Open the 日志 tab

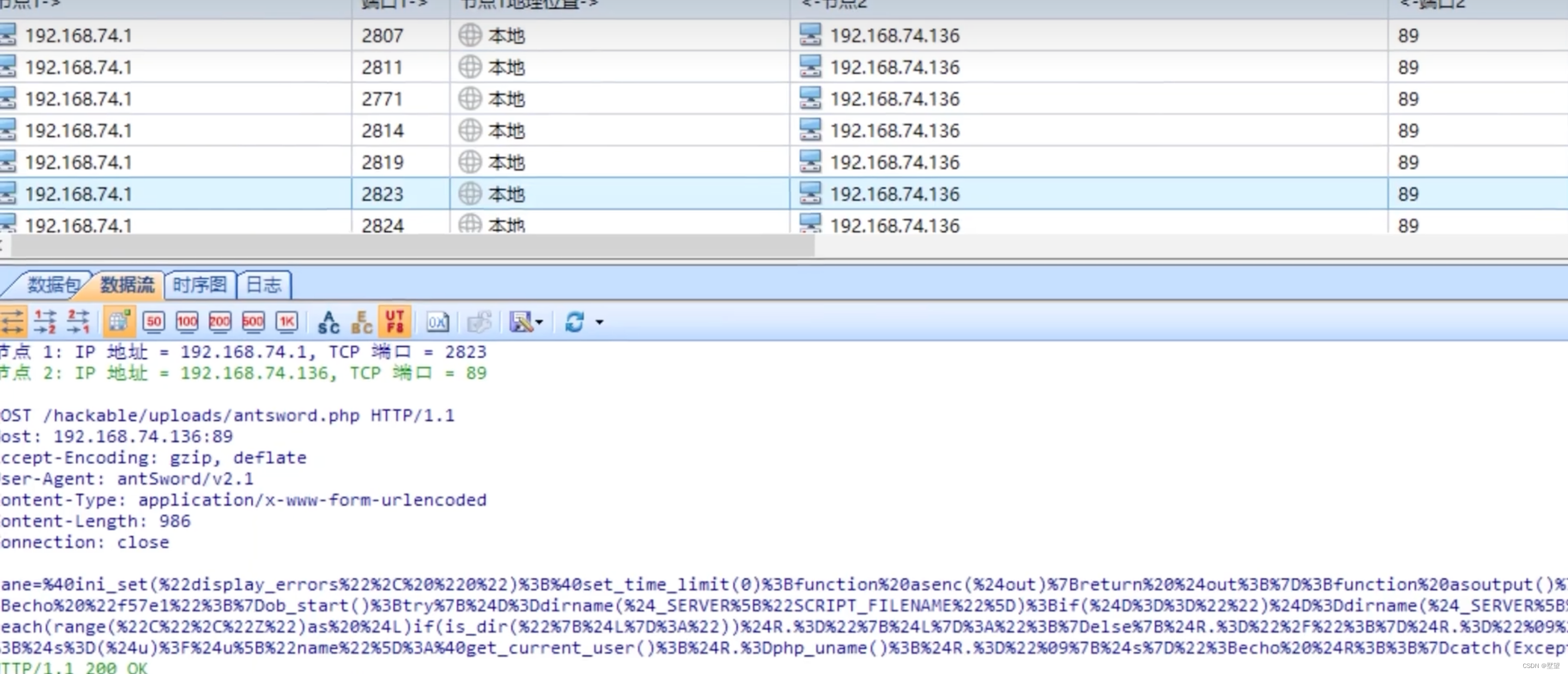tap(264, 285)
